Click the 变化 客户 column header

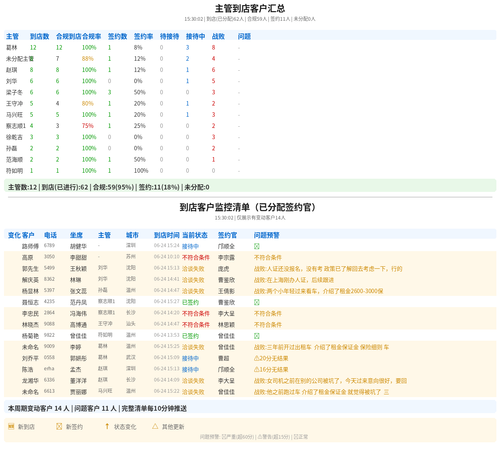21,235
